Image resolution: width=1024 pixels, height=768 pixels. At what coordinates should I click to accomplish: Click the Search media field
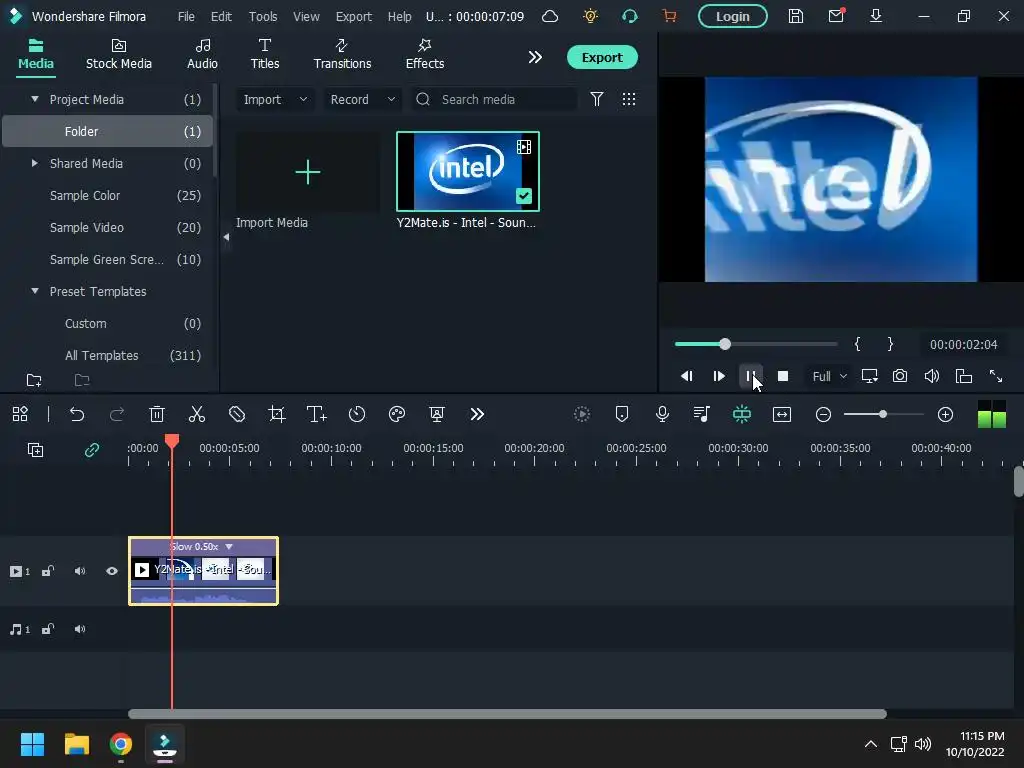pyautogui.click(x=494, y=99)
